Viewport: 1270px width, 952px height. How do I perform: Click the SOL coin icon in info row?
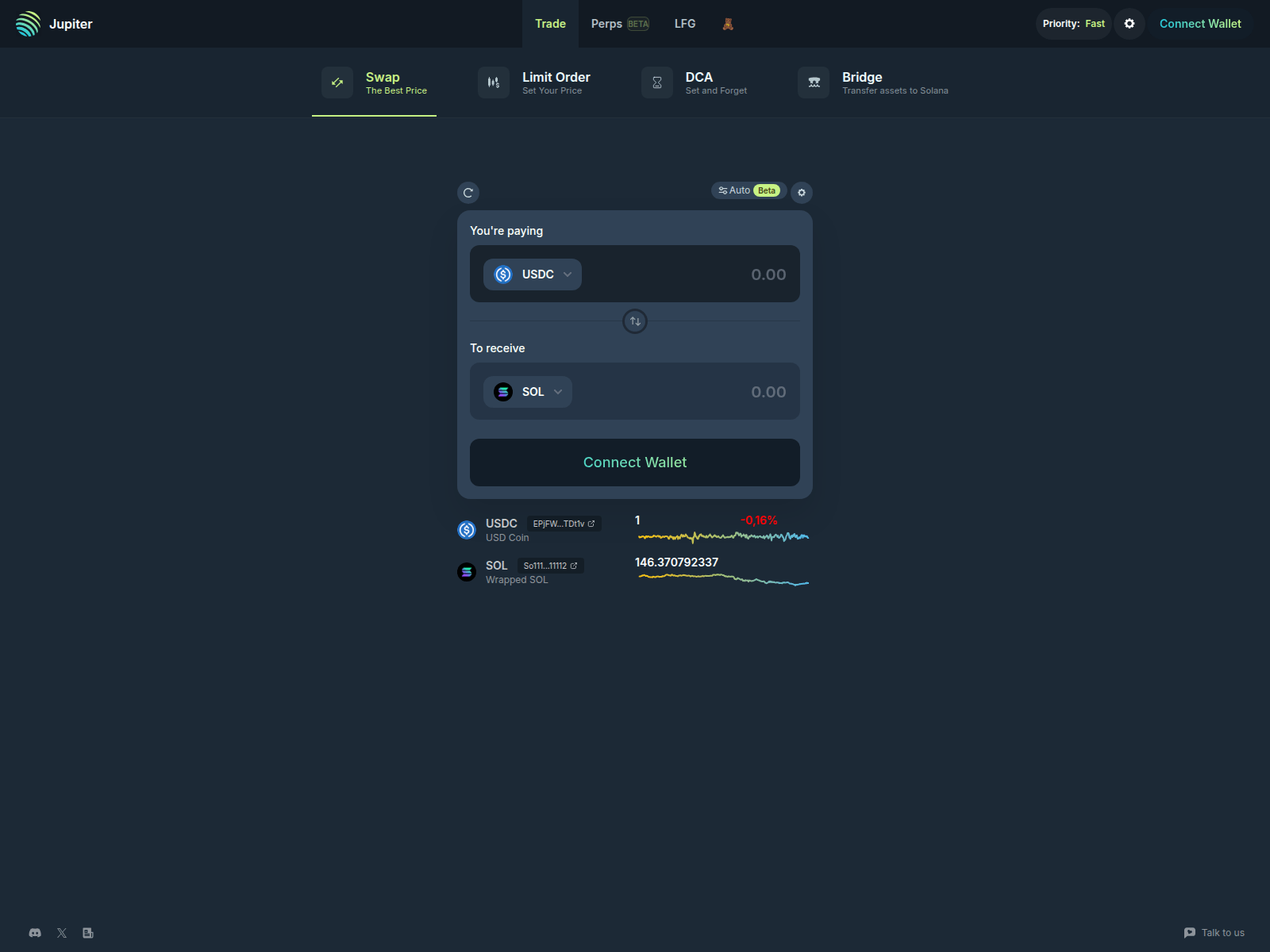click(467, 572)
